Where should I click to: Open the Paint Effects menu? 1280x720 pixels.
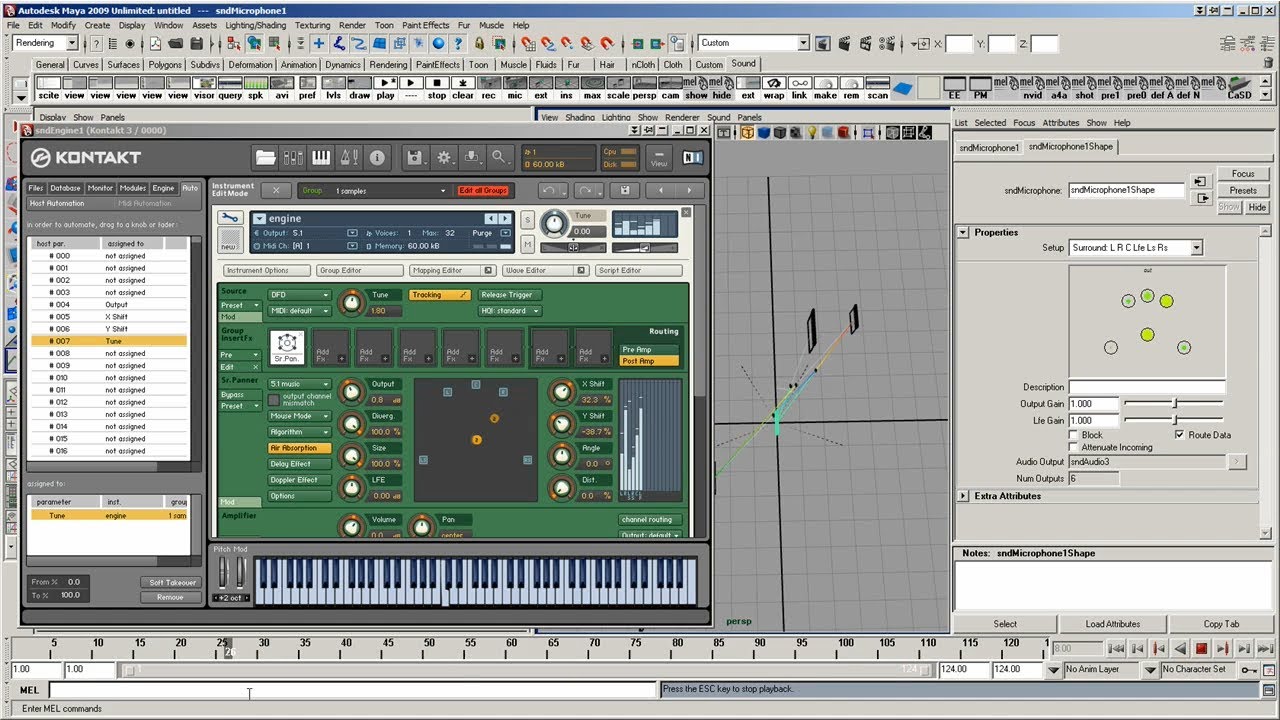click(426, 25)
